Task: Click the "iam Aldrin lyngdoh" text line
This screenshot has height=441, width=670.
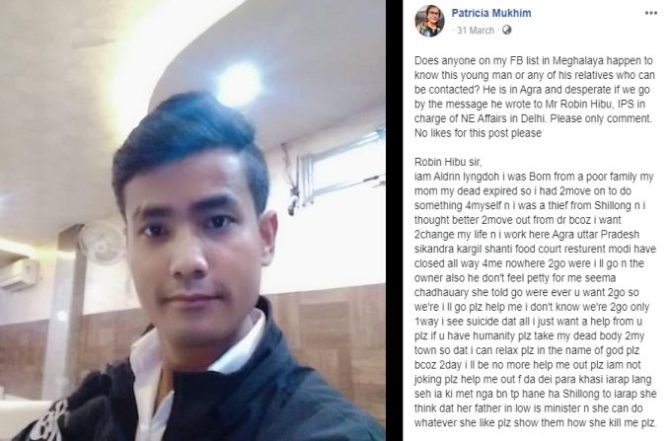Action: pyautogui.click(x=534, y=176)
